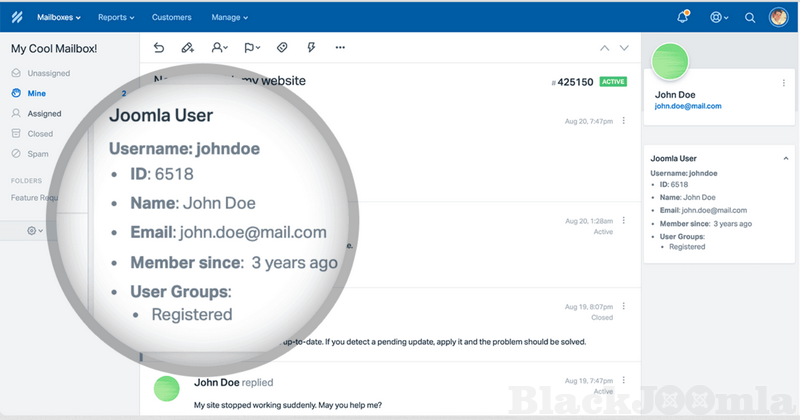
Task: Select the Unassigned folder in sidebar
Action: tap(48, 73)
